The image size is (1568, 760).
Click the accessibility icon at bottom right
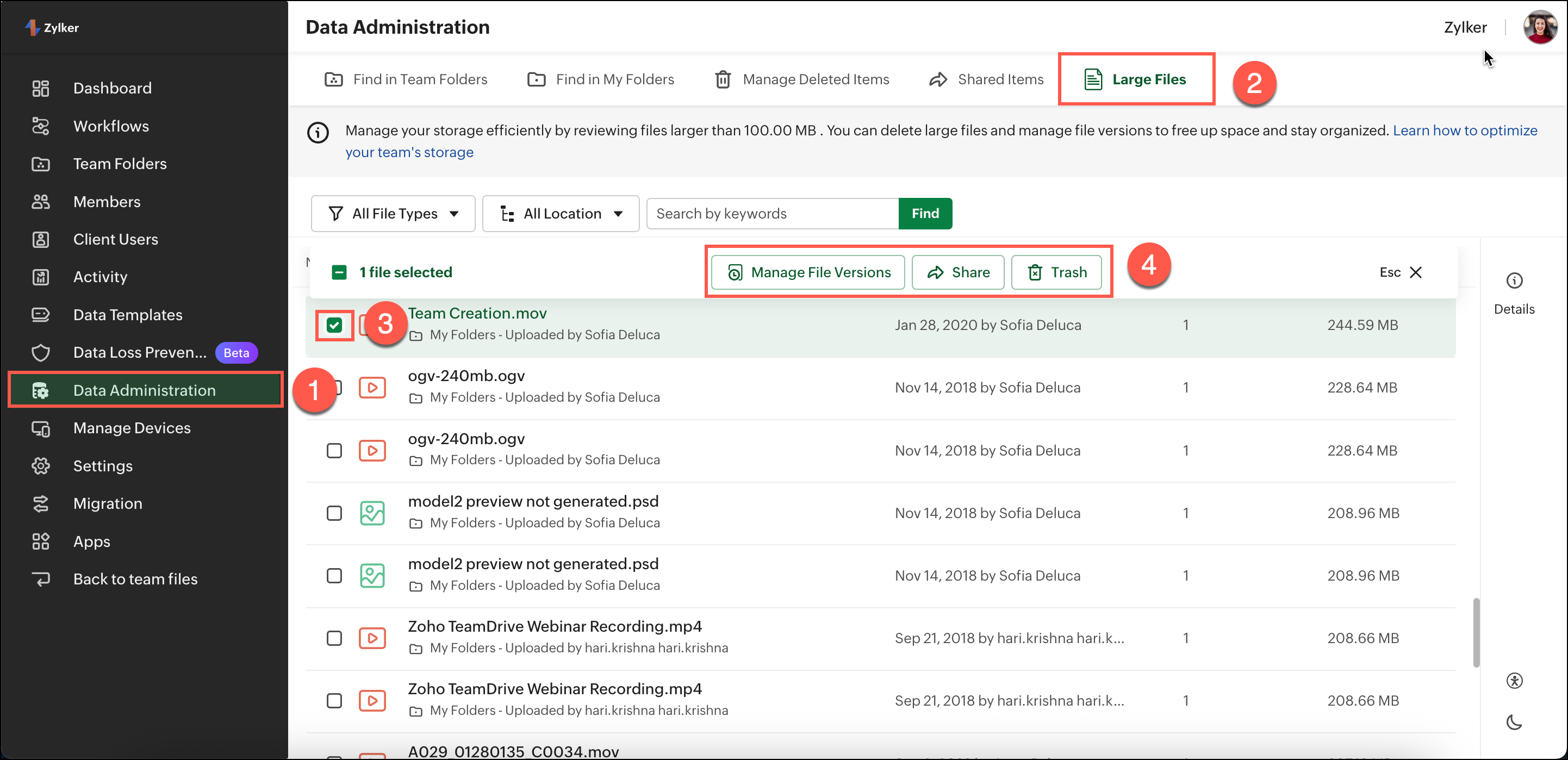tap(1514, 680)
